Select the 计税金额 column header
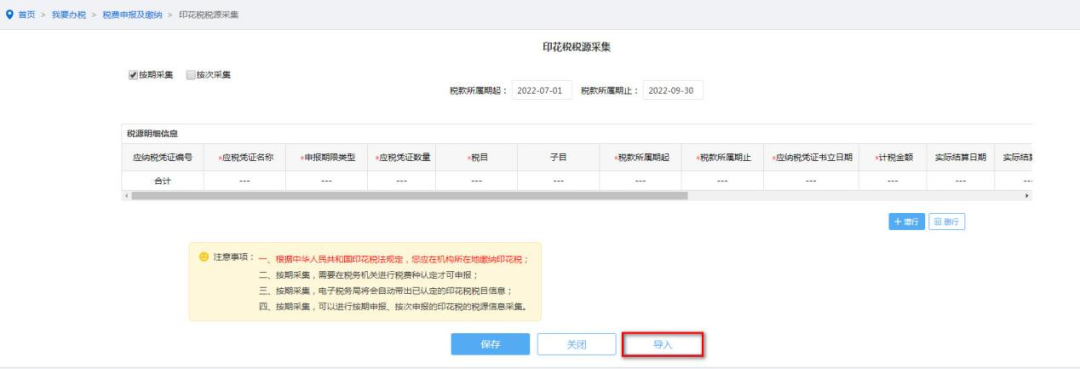The image size is (1080, 369). click(893, 158)
